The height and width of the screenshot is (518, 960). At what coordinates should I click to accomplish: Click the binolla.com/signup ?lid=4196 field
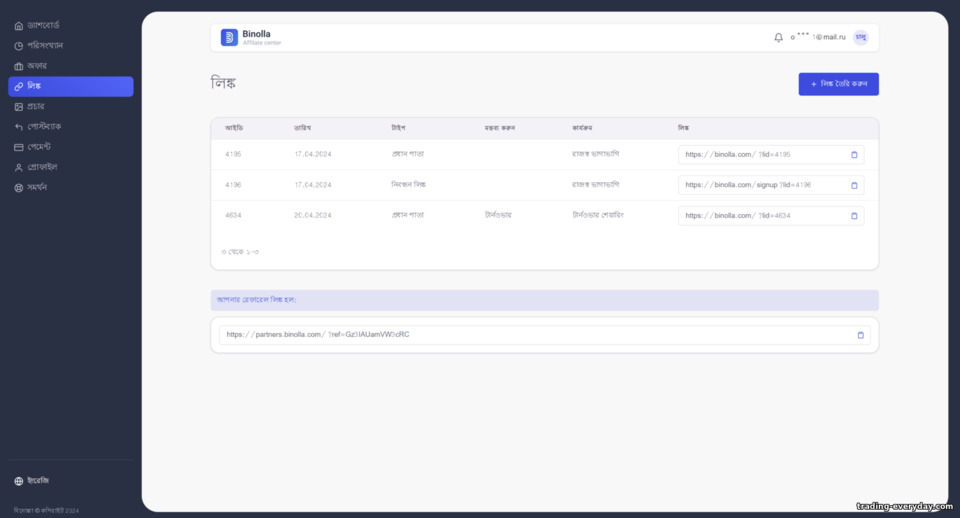771,186
